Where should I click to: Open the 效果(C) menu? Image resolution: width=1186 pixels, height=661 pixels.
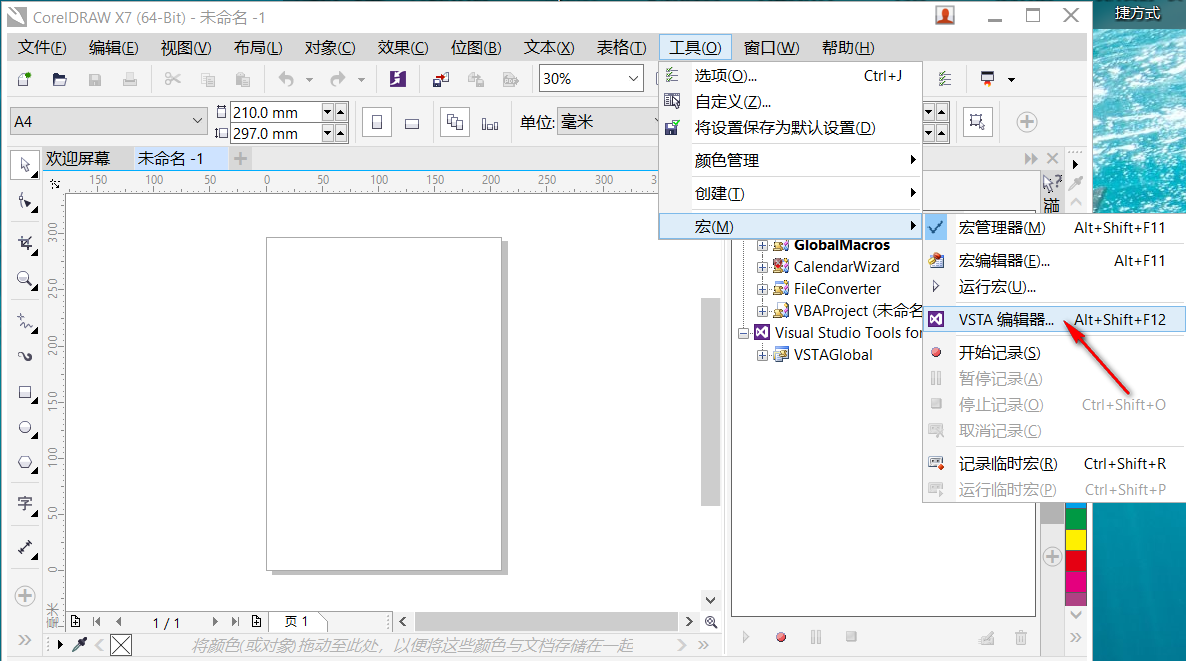[403, 48]
